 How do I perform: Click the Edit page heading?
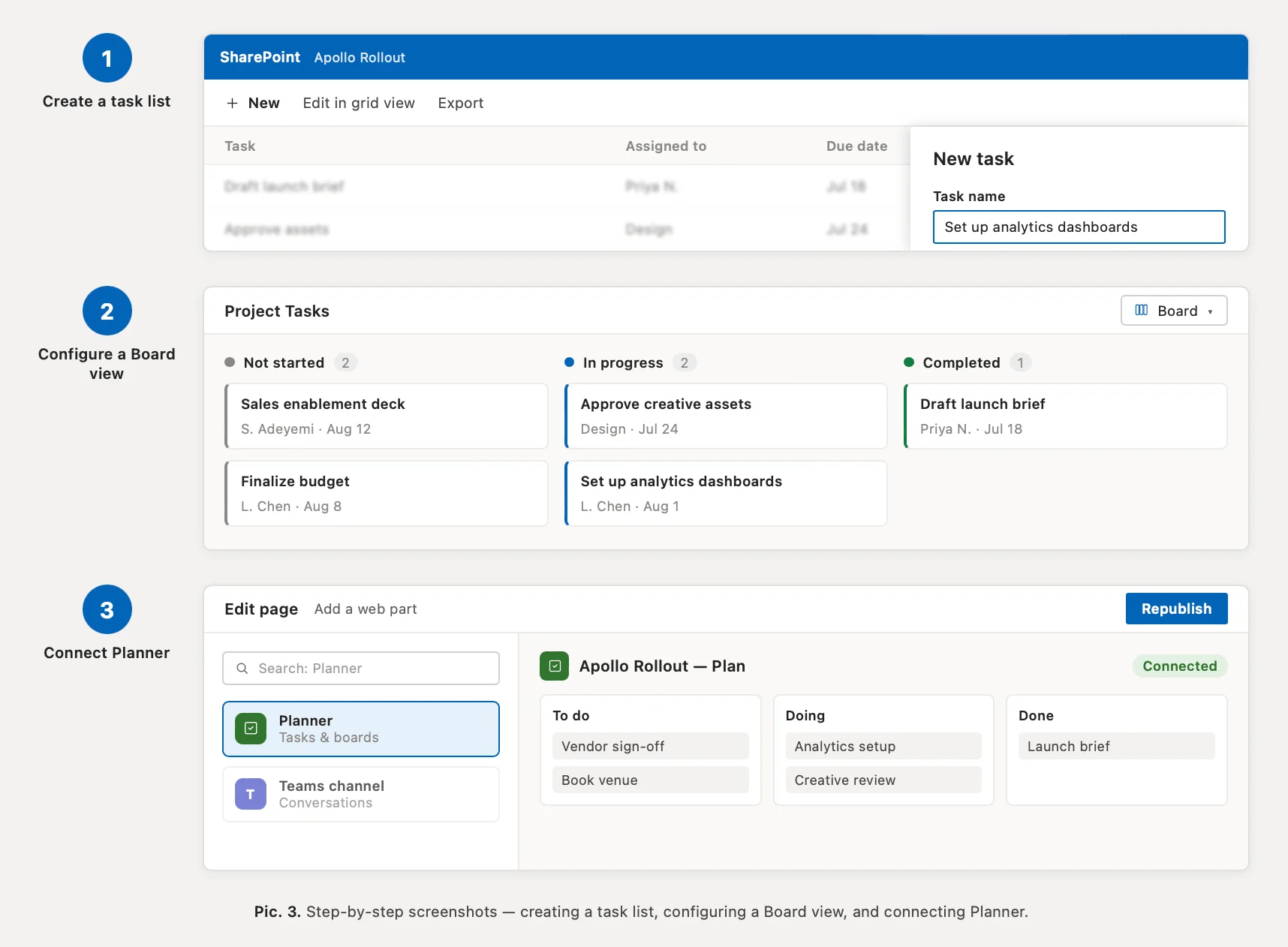tap(261, 609)
